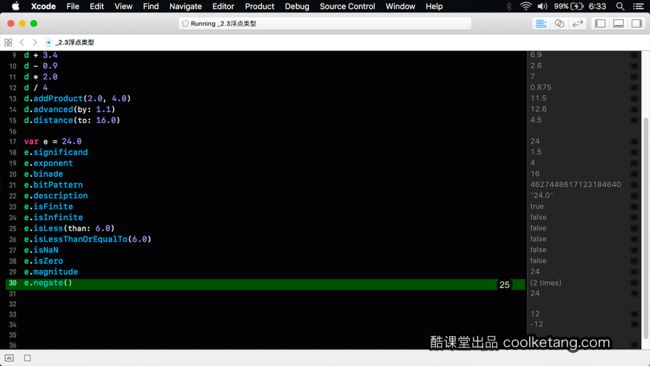Click the Bluetooth menu bar icon

[x=509, y=6]
